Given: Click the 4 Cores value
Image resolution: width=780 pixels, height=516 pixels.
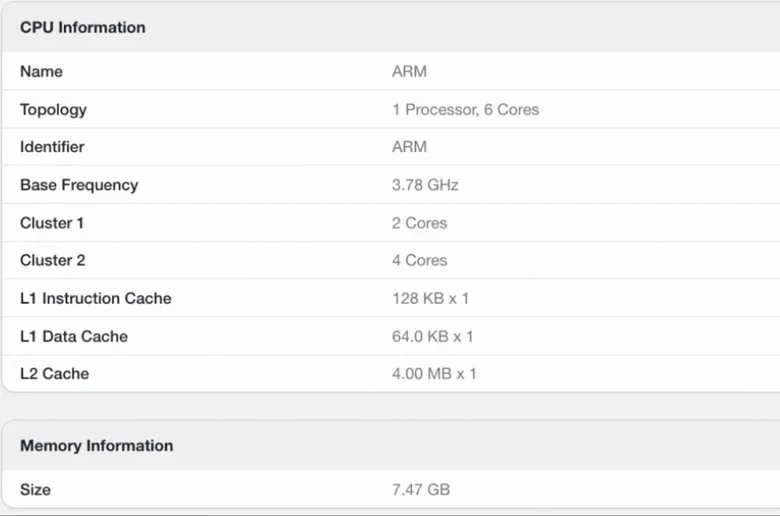Looking at the screenshot, I should tap(419, 260).
